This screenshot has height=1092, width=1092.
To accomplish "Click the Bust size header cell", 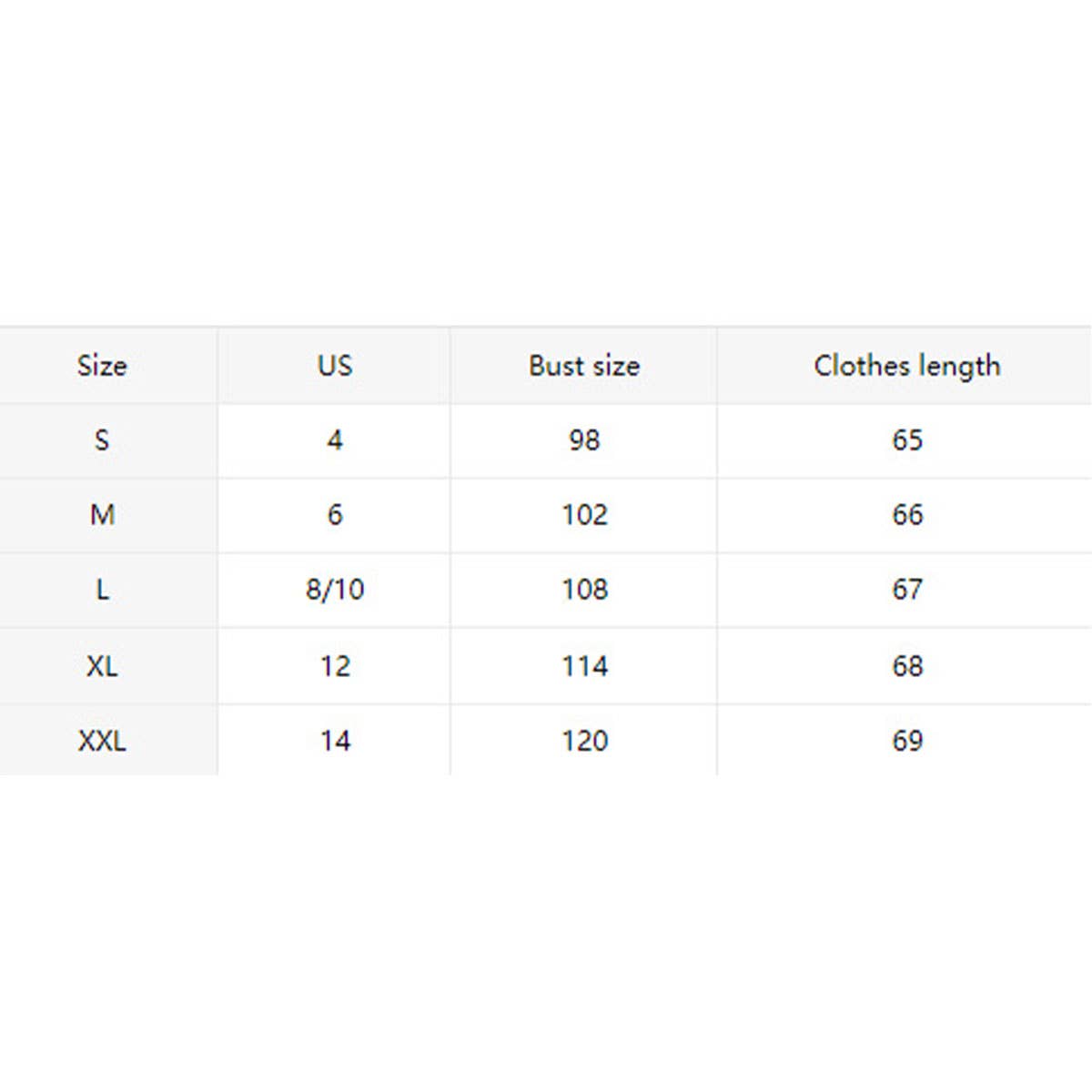I will tap(584, 366).
